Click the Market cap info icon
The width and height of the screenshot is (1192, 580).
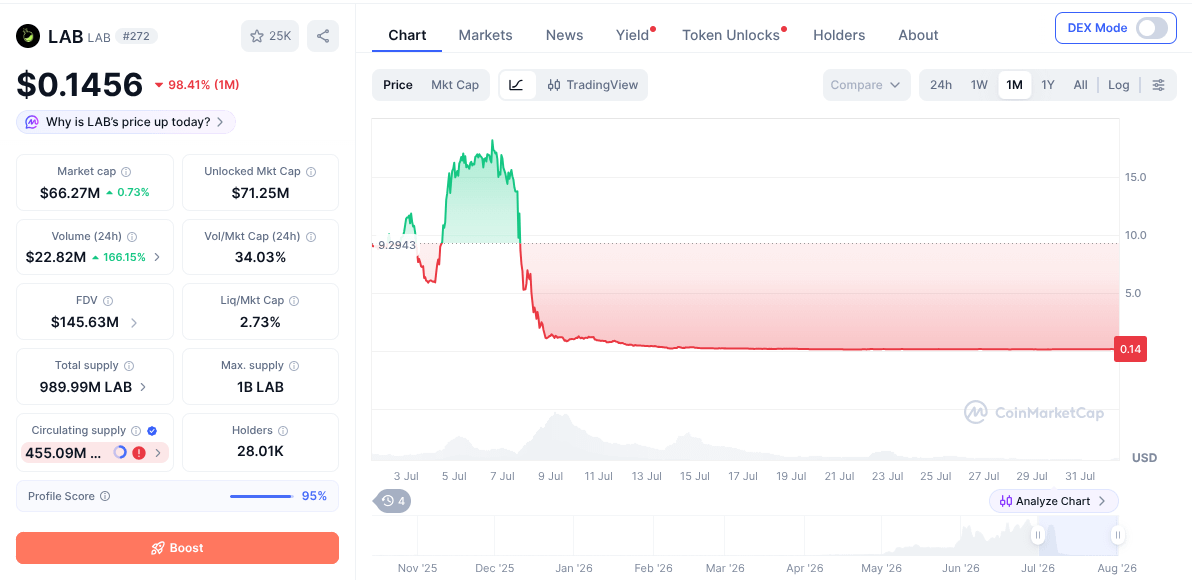point(126,173)
